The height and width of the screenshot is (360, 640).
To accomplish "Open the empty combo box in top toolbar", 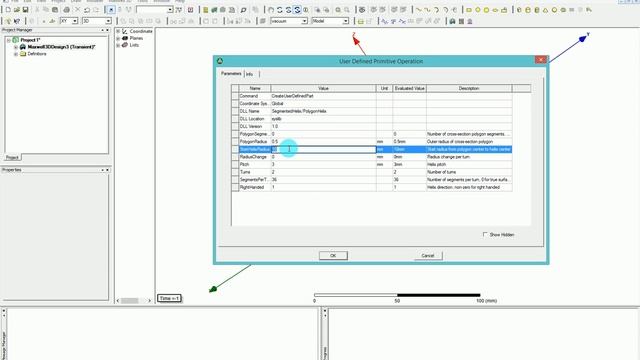I will pyautogui.click(x=170, y=9).
